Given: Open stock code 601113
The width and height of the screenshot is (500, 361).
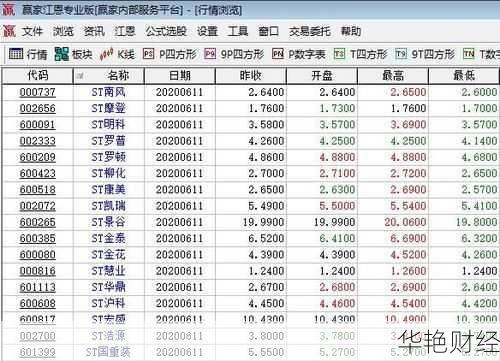Looking at the screenshot, I should pyautogui.click(x=37, y=288).
